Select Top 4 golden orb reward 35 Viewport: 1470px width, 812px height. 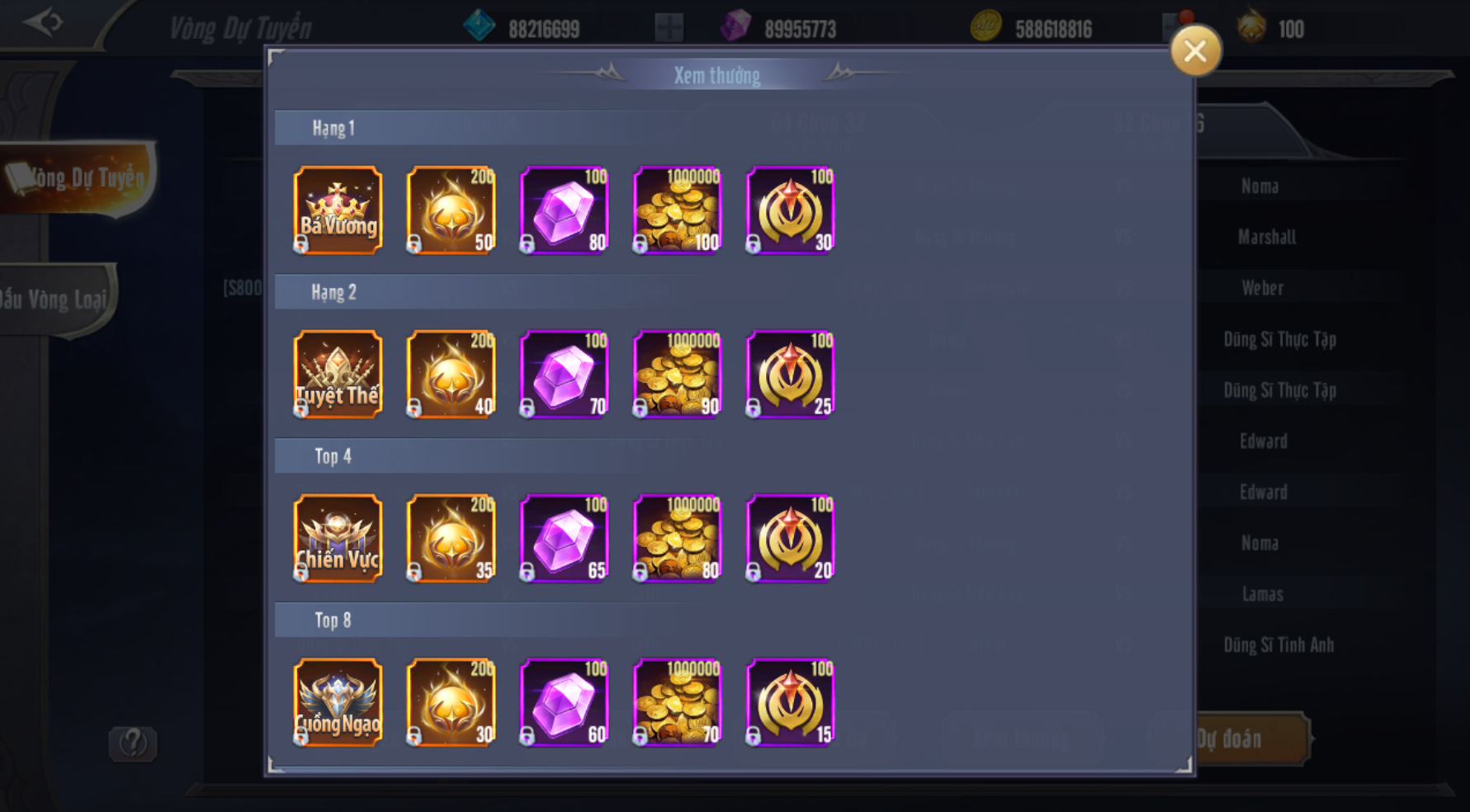point(451,538)
